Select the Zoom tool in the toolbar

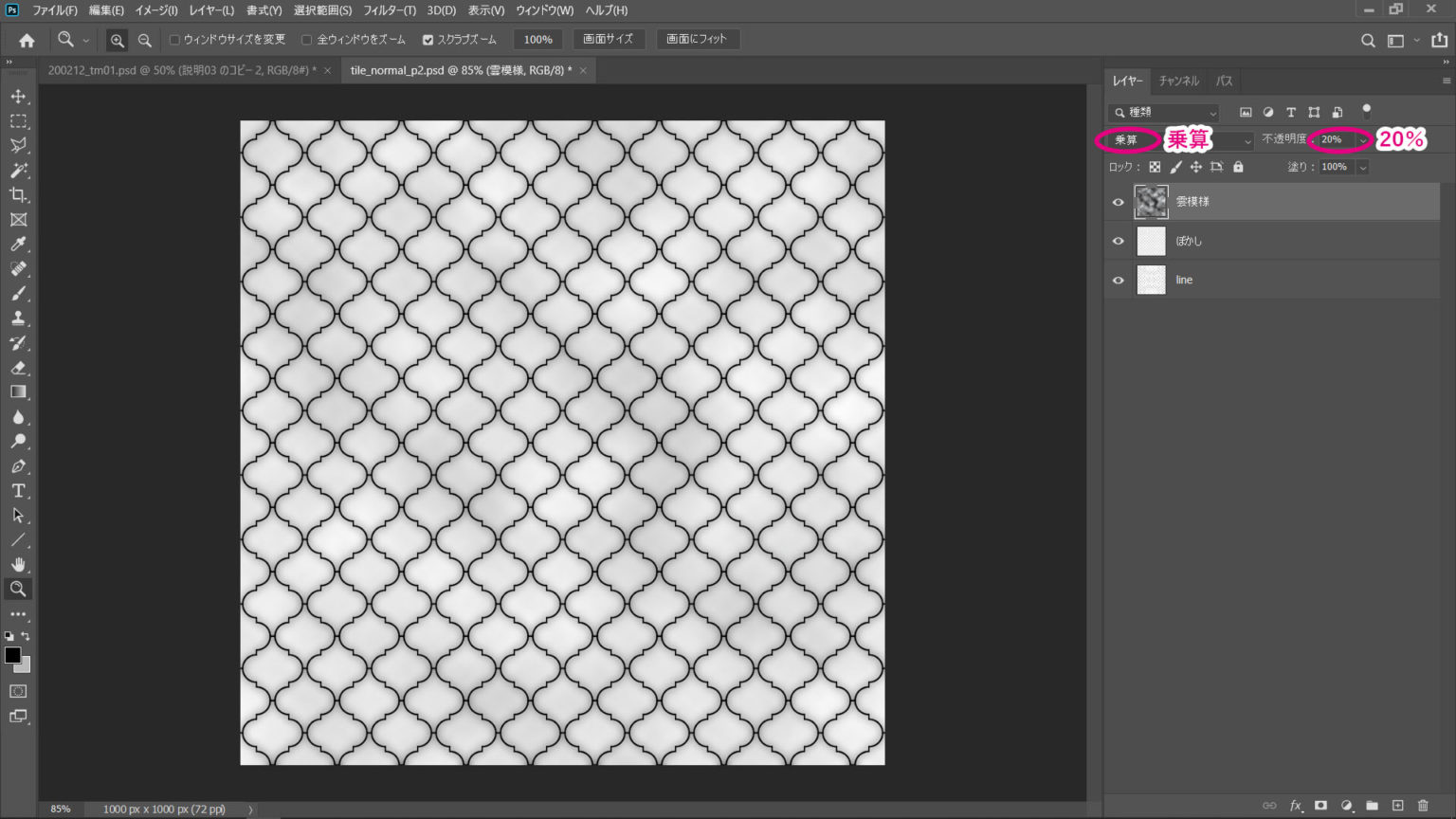click(x=17, y=589)
